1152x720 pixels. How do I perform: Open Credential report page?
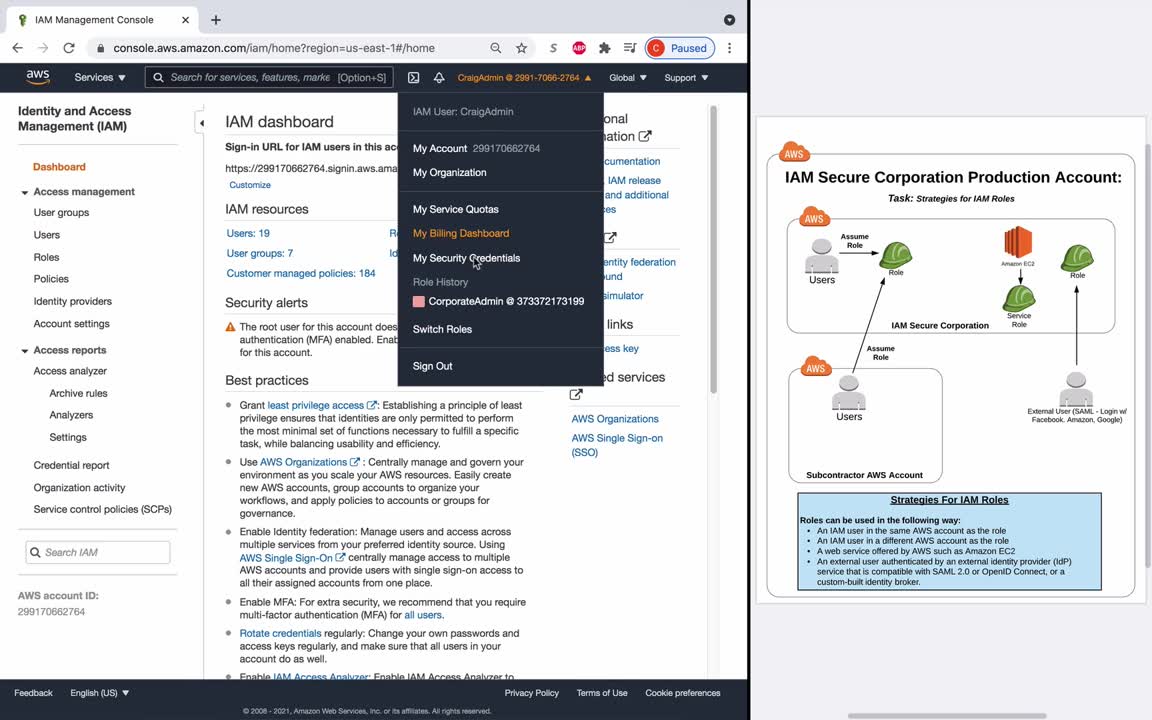(71, 465)
